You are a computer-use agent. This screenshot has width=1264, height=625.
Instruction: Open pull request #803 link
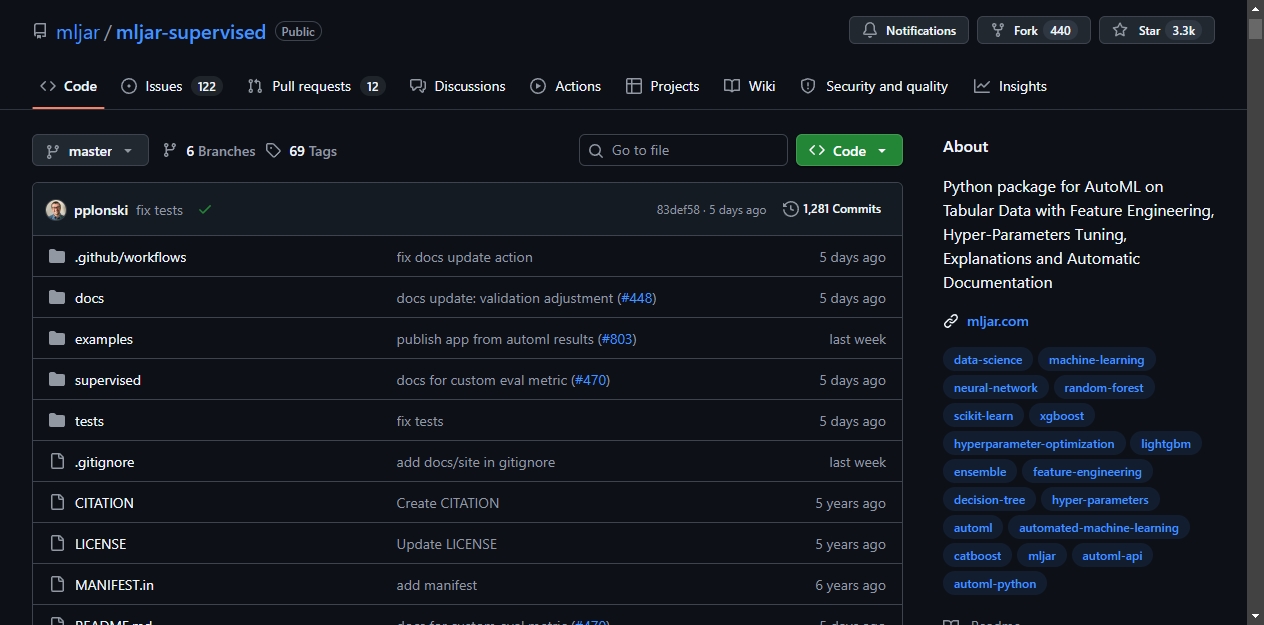(617, 339)
